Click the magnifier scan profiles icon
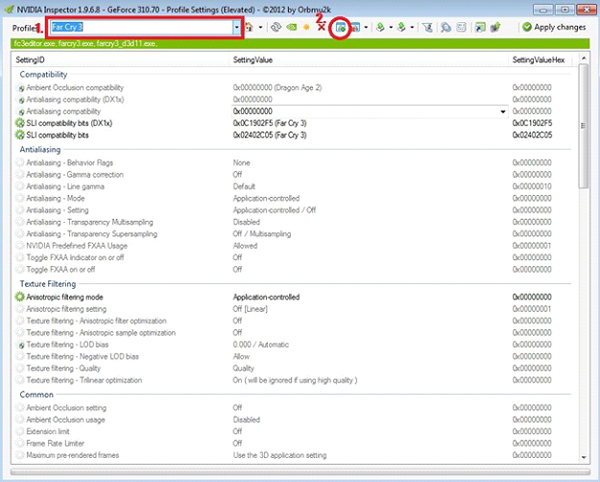Image resolution: width=600 pixels, height=482 pixels. [x=446, y=27]
